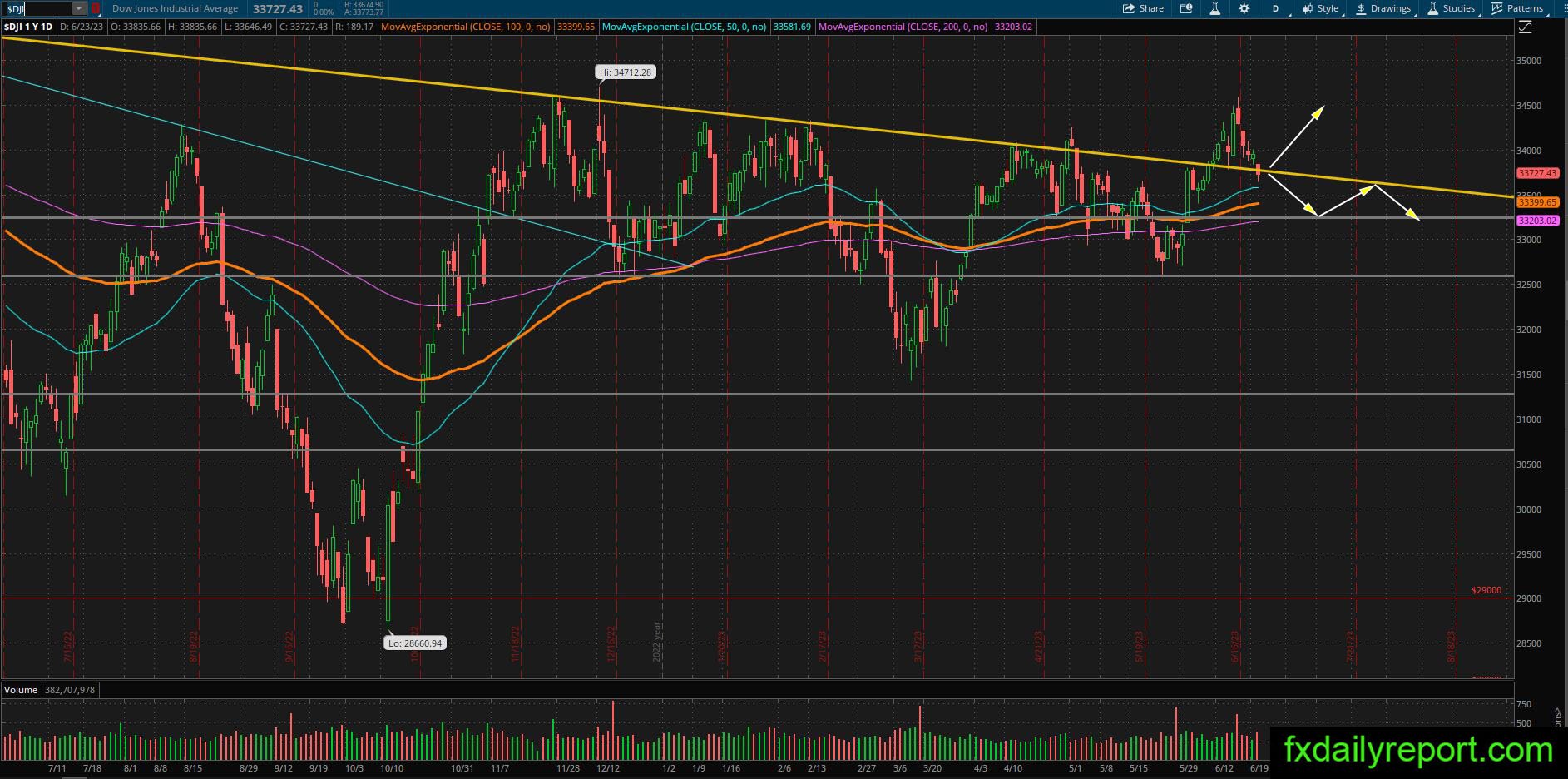The height and width of the screenshot is (779, 1568).
Task: Click the Dow Jones Industrial Average name
Action: point(175,8)
